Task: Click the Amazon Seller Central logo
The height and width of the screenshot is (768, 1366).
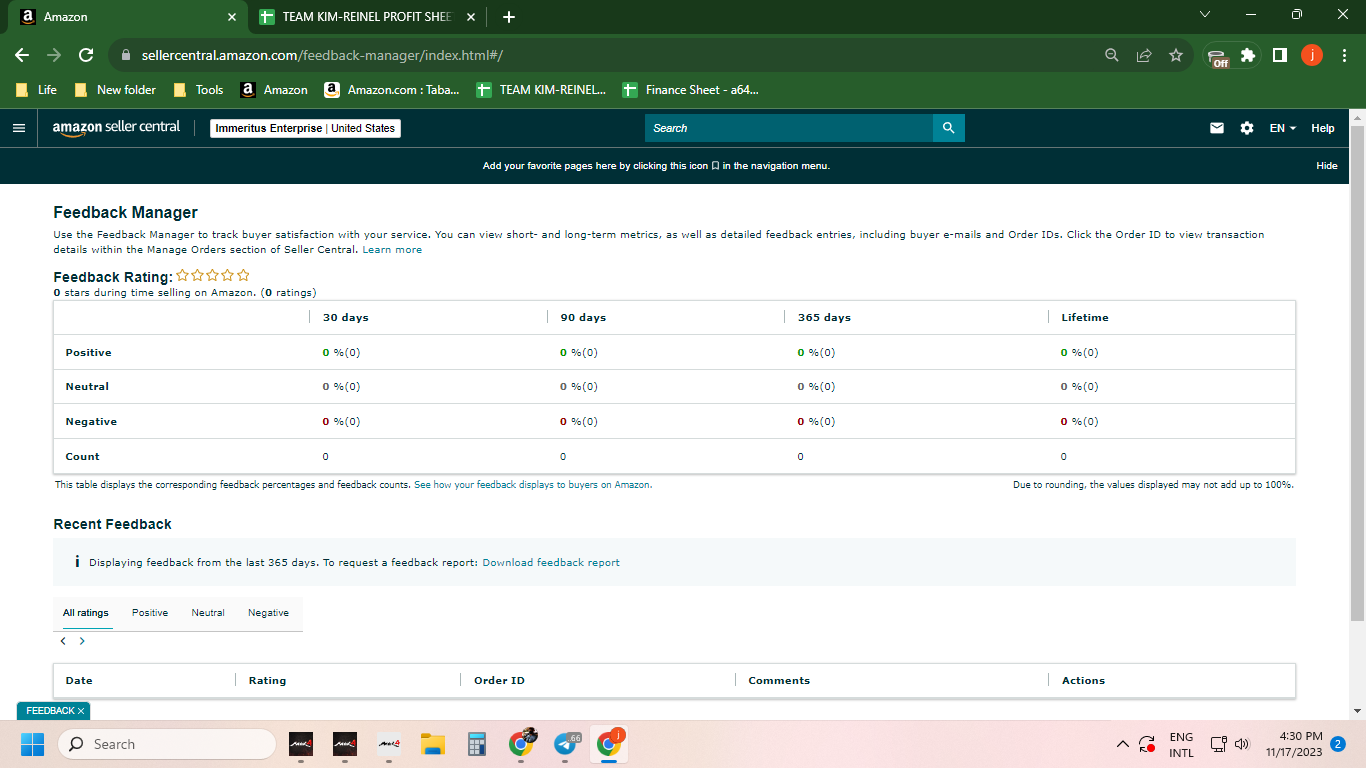Action: (x=116, y=128)
